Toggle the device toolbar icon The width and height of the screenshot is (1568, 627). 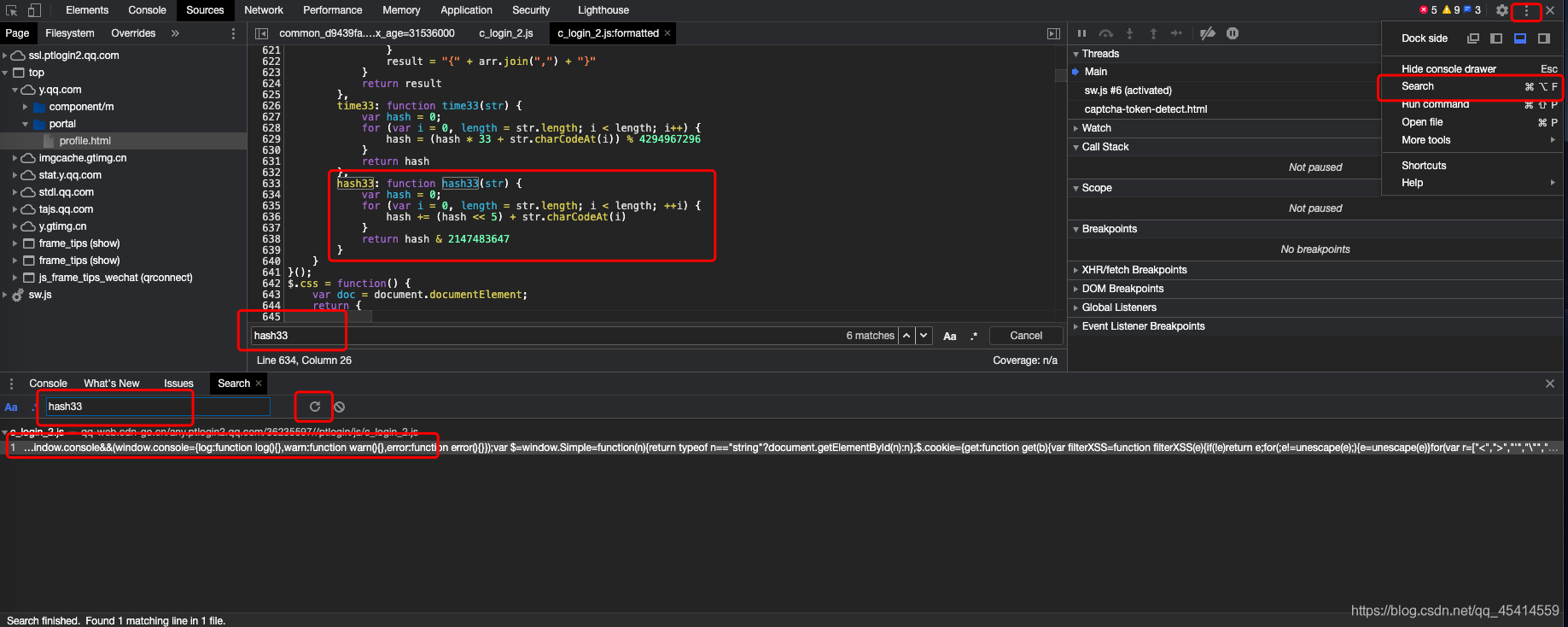coord(34,10)
